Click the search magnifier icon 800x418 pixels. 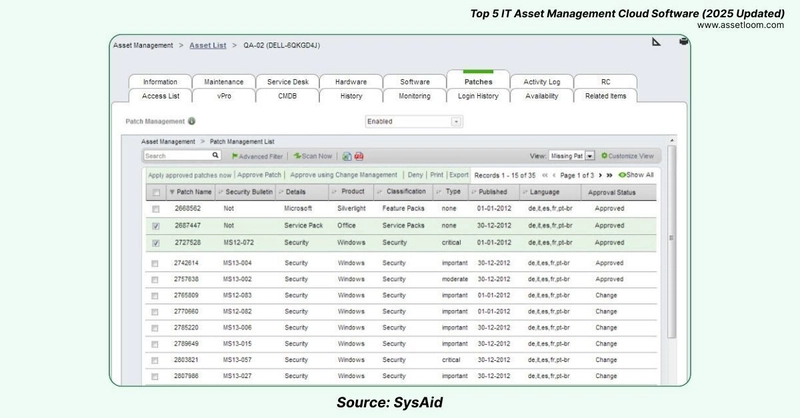point(215,155)
